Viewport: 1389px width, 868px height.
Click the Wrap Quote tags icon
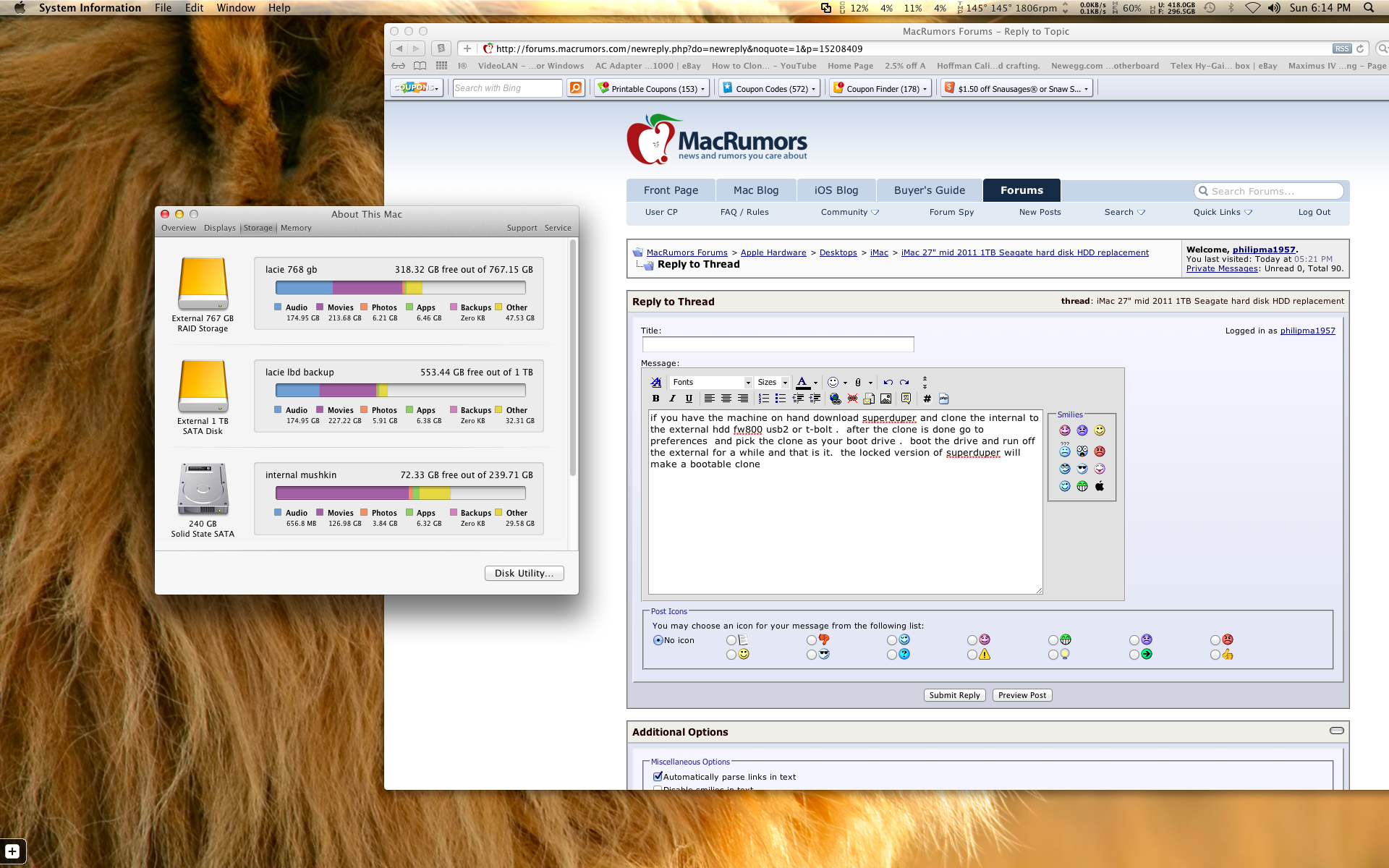(x=906, y=399)
